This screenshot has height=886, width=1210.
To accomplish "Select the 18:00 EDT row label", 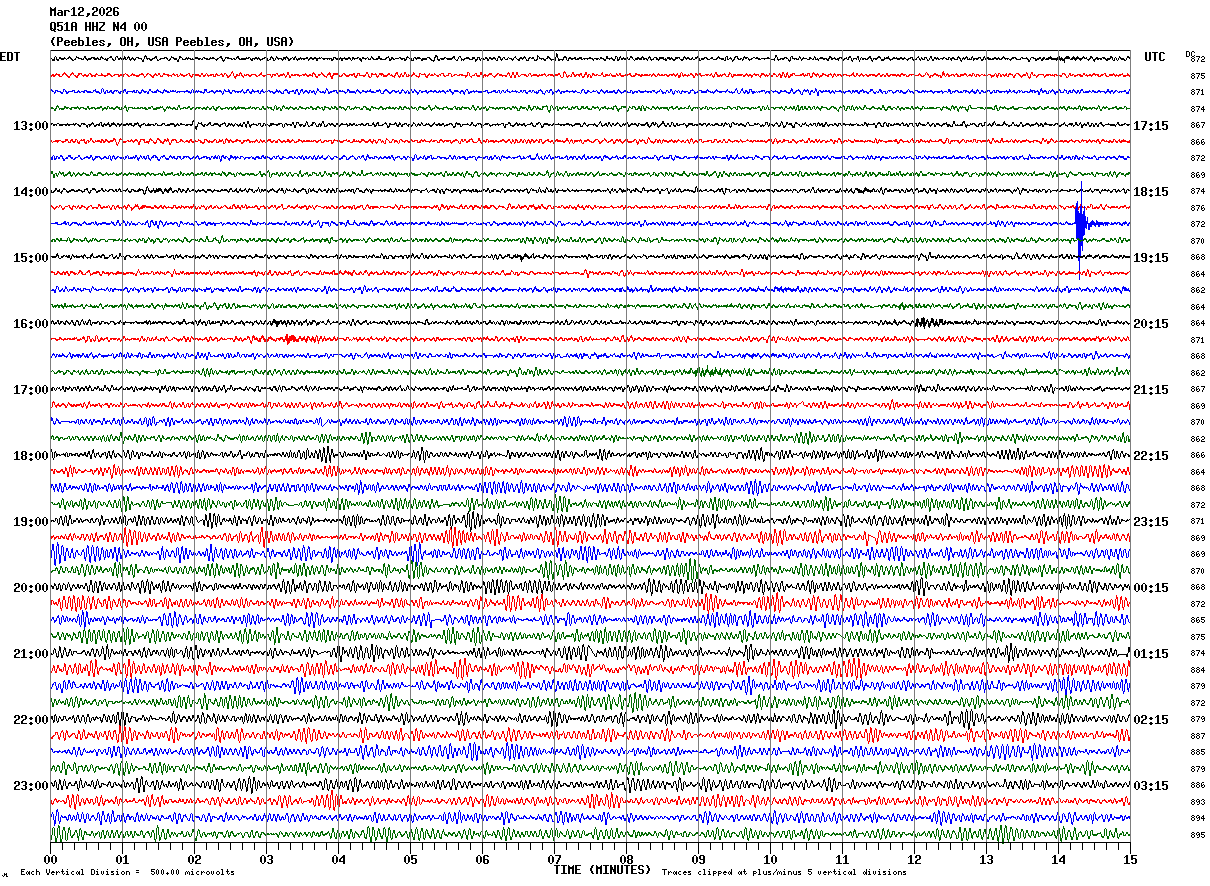I will (30, 456).
